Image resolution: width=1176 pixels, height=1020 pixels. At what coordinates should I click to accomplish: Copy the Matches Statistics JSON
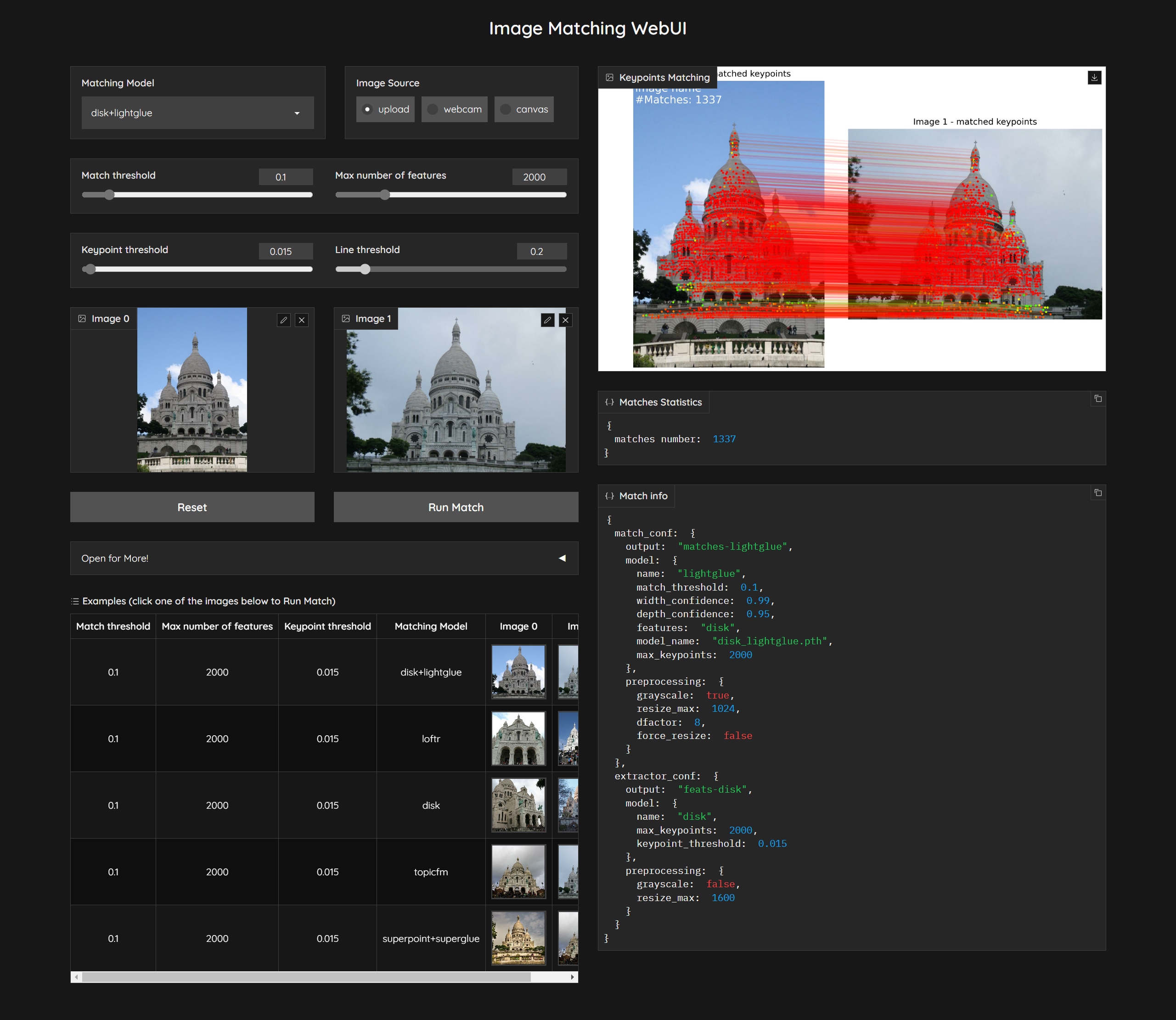[1098, 399]
